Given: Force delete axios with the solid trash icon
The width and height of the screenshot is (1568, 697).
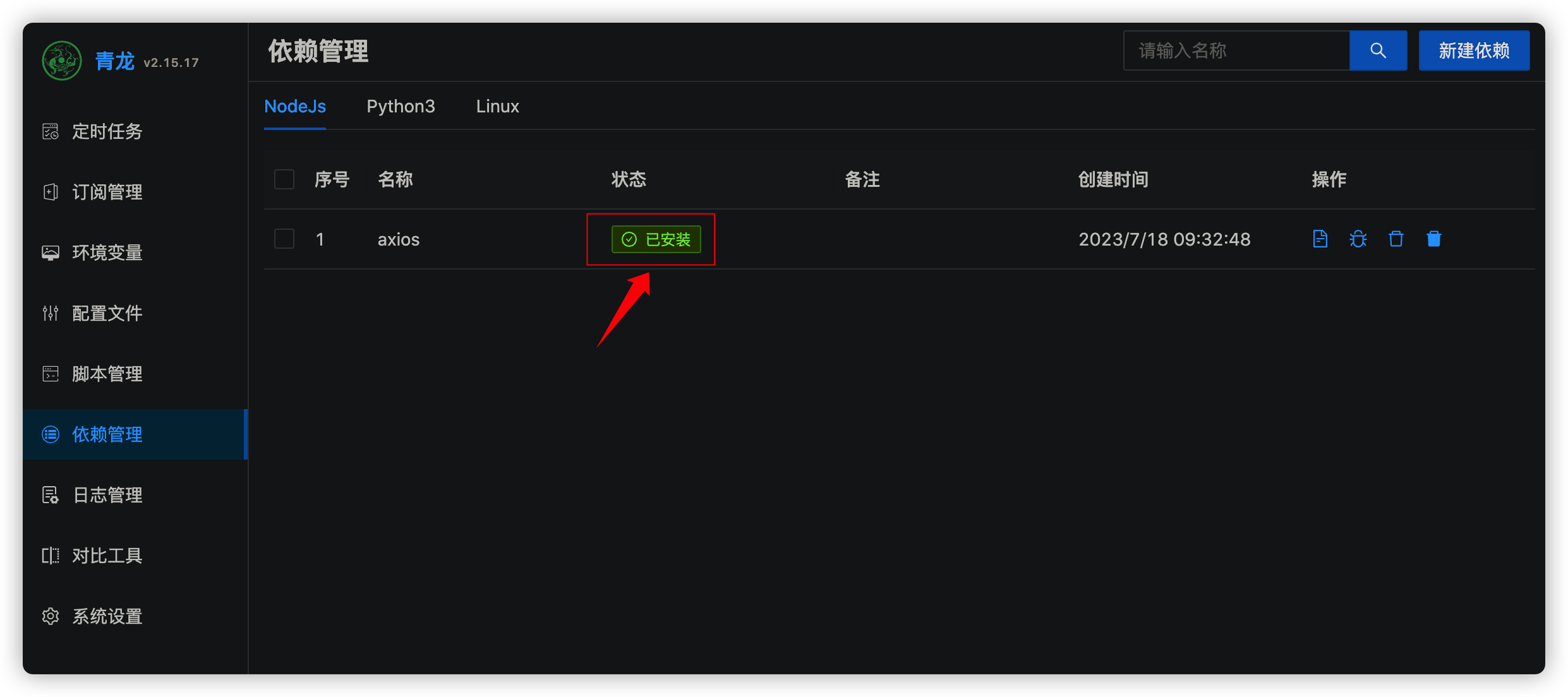Looking at the screenshot, I should (x=1433, y=239).
